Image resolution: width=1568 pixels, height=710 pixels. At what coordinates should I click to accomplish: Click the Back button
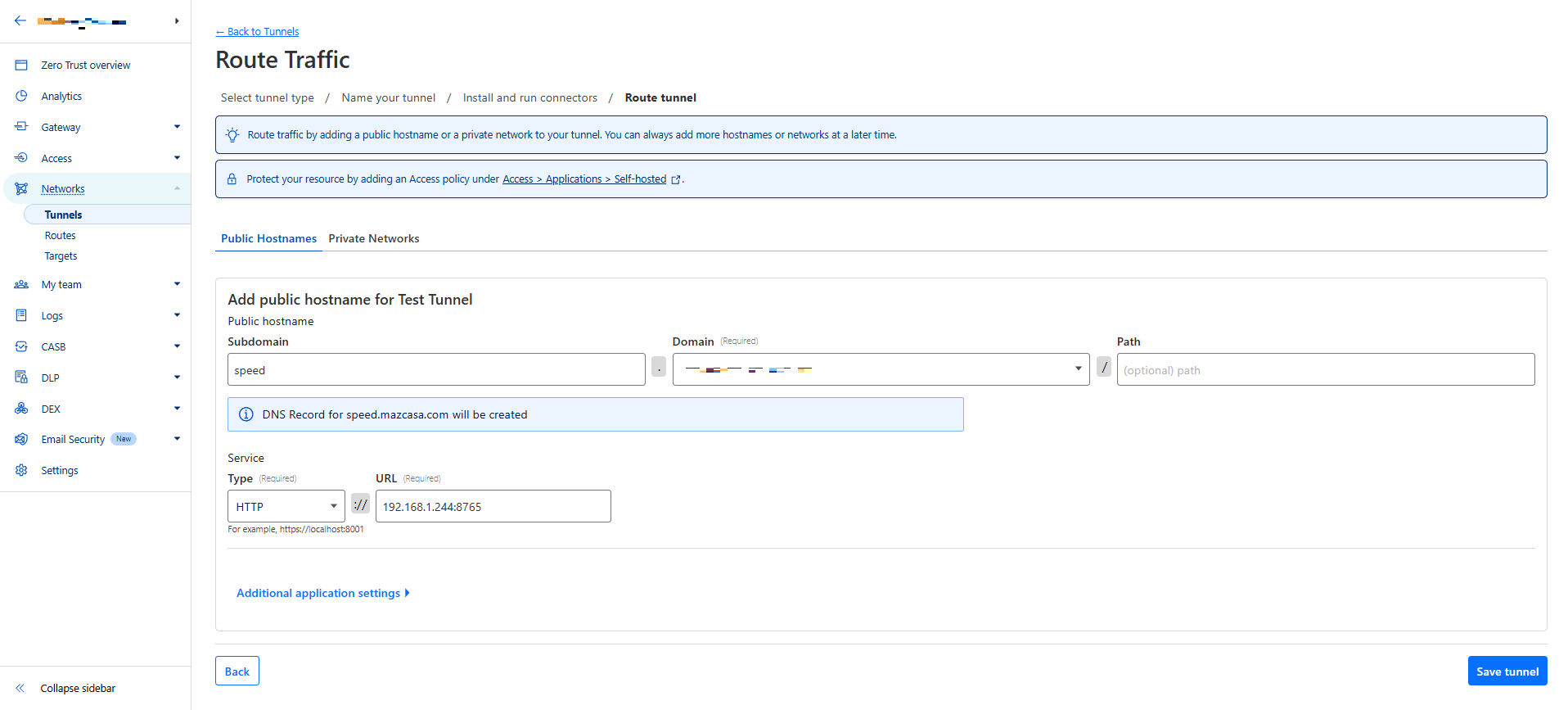click(x=237, y=671)
